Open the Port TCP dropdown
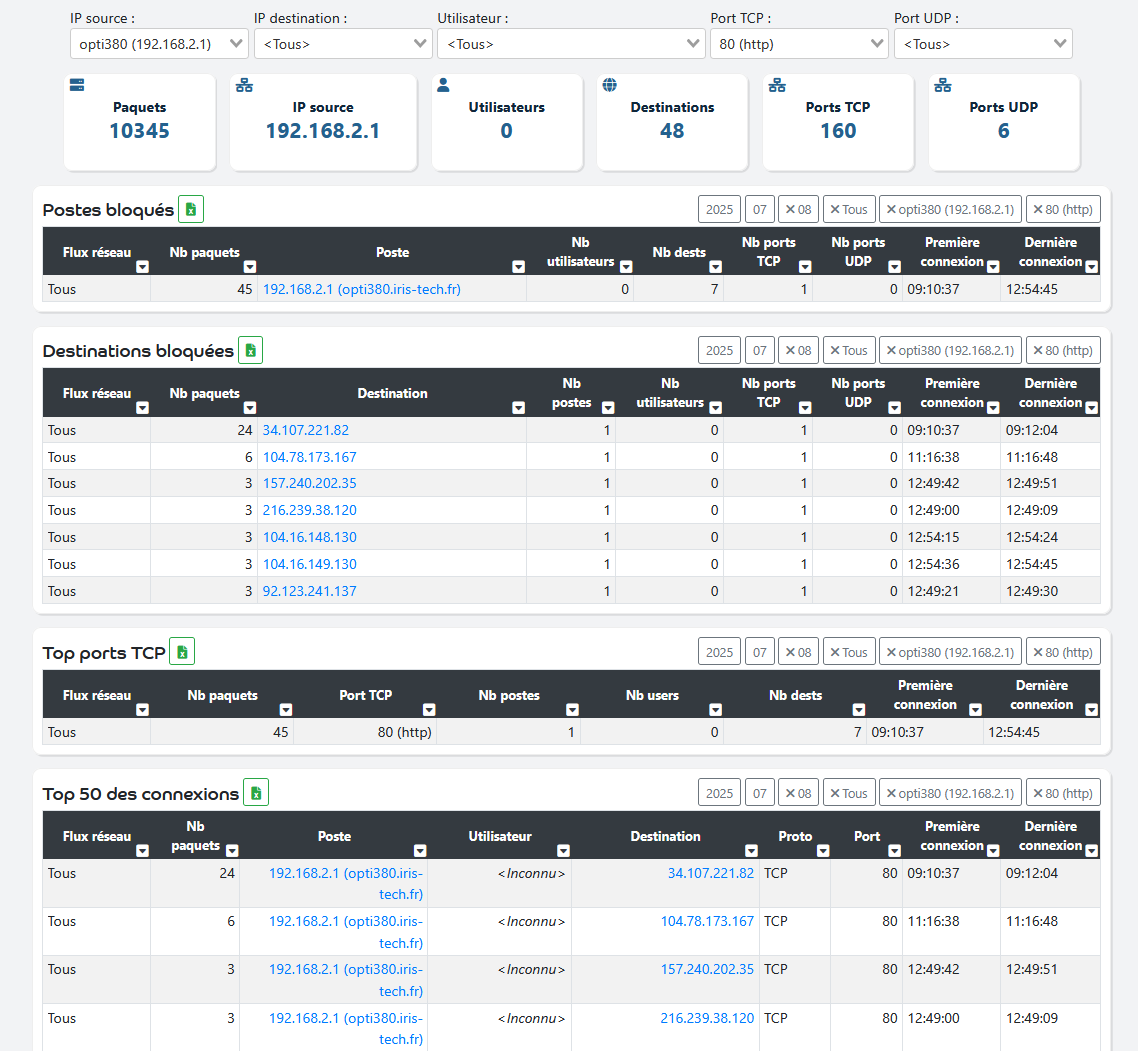Screen dimensions: 1138x1051 (799, 44)
